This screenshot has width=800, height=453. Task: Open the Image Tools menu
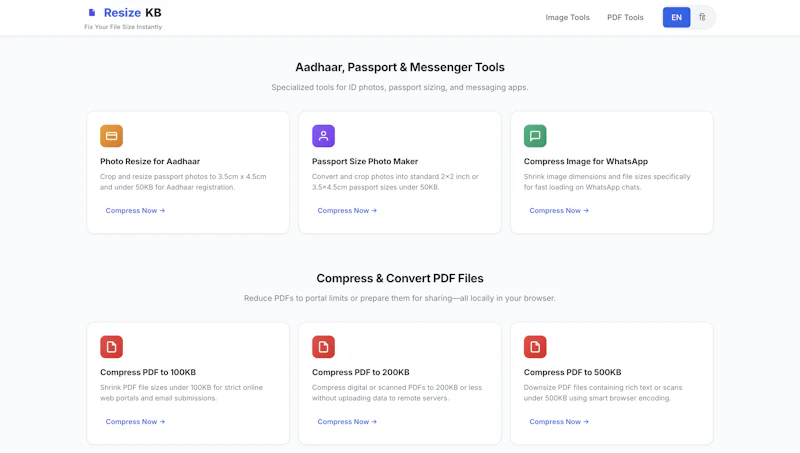click(567, 17)
